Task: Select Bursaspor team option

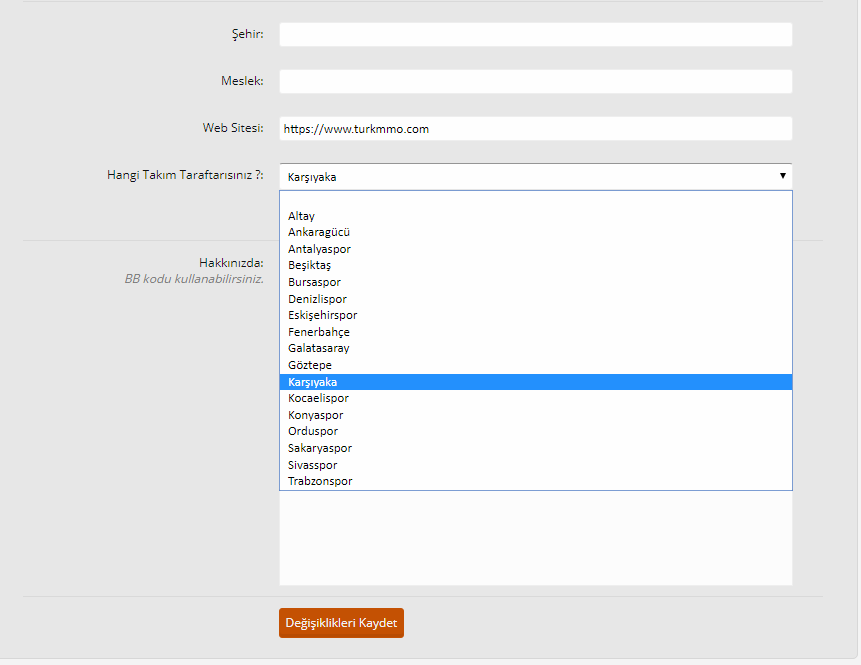Action: pyautogui.click(x=314, y=282)
